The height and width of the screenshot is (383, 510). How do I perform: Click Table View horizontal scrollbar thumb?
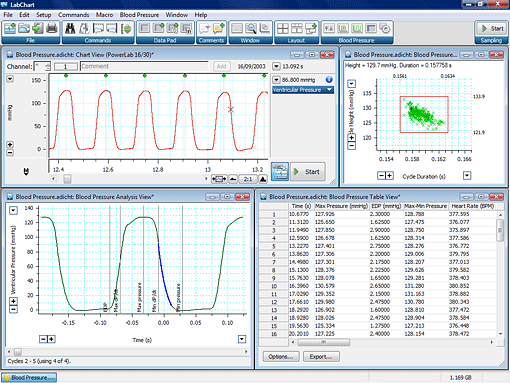324,342
